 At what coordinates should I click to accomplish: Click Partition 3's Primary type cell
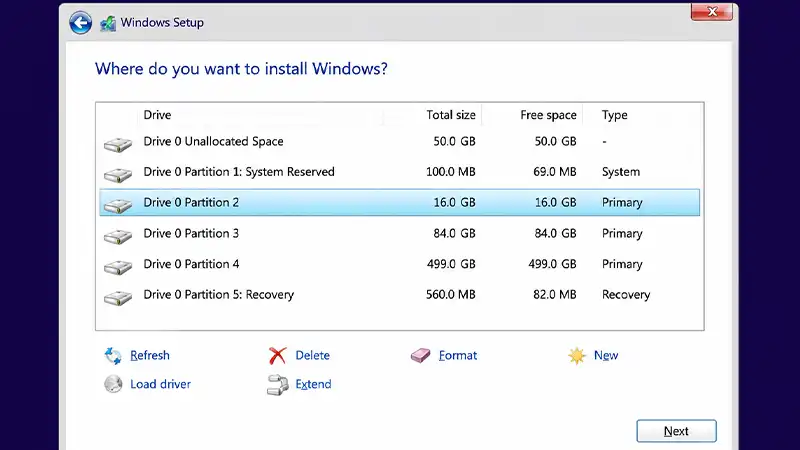point(621,233)
